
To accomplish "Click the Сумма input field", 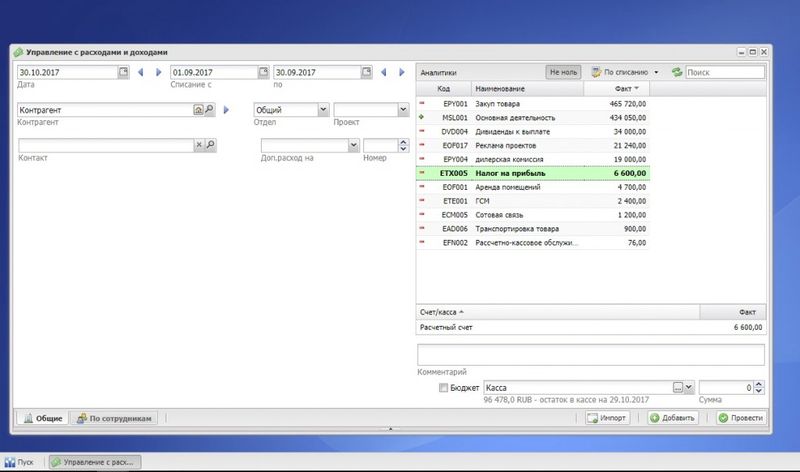I will pos(726,388).
